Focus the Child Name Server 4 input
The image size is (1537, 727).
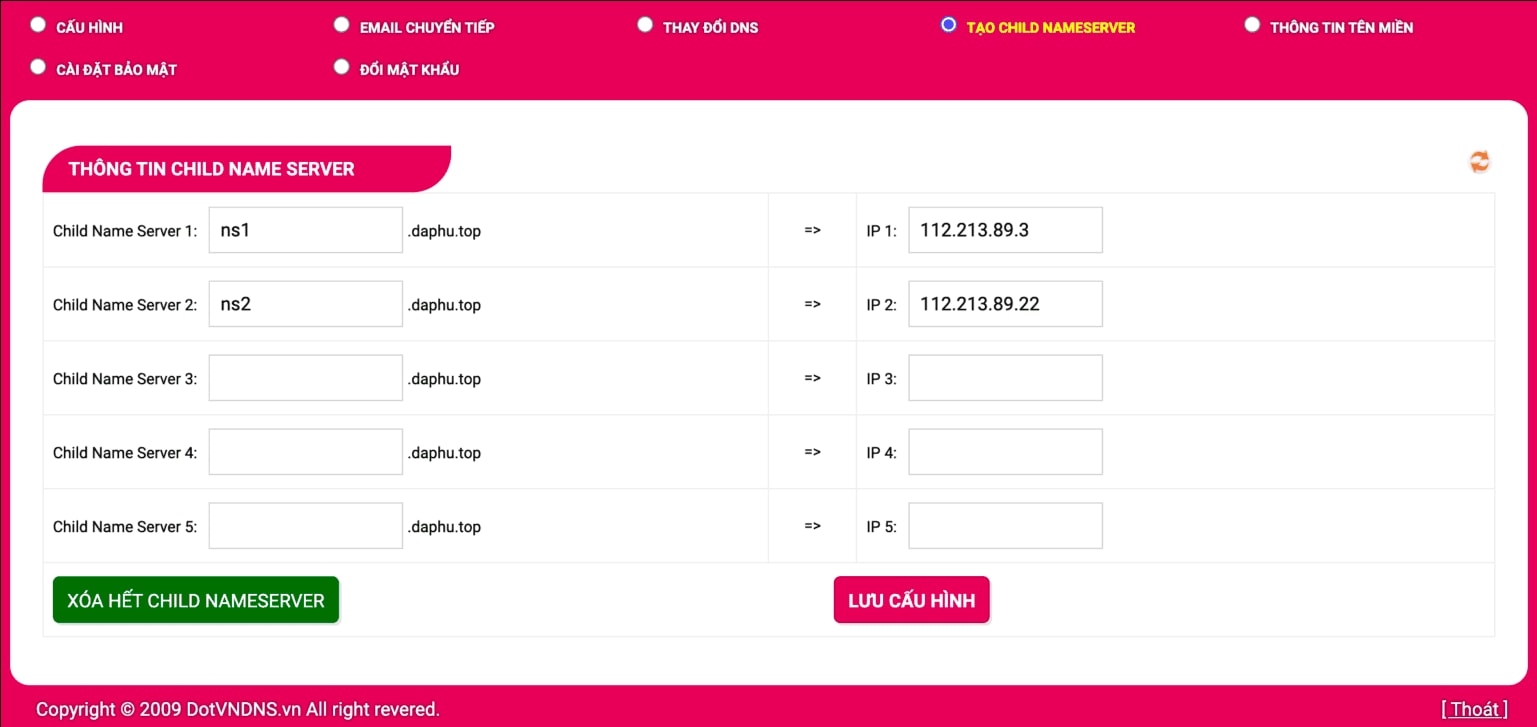click(x=305, y=452)
